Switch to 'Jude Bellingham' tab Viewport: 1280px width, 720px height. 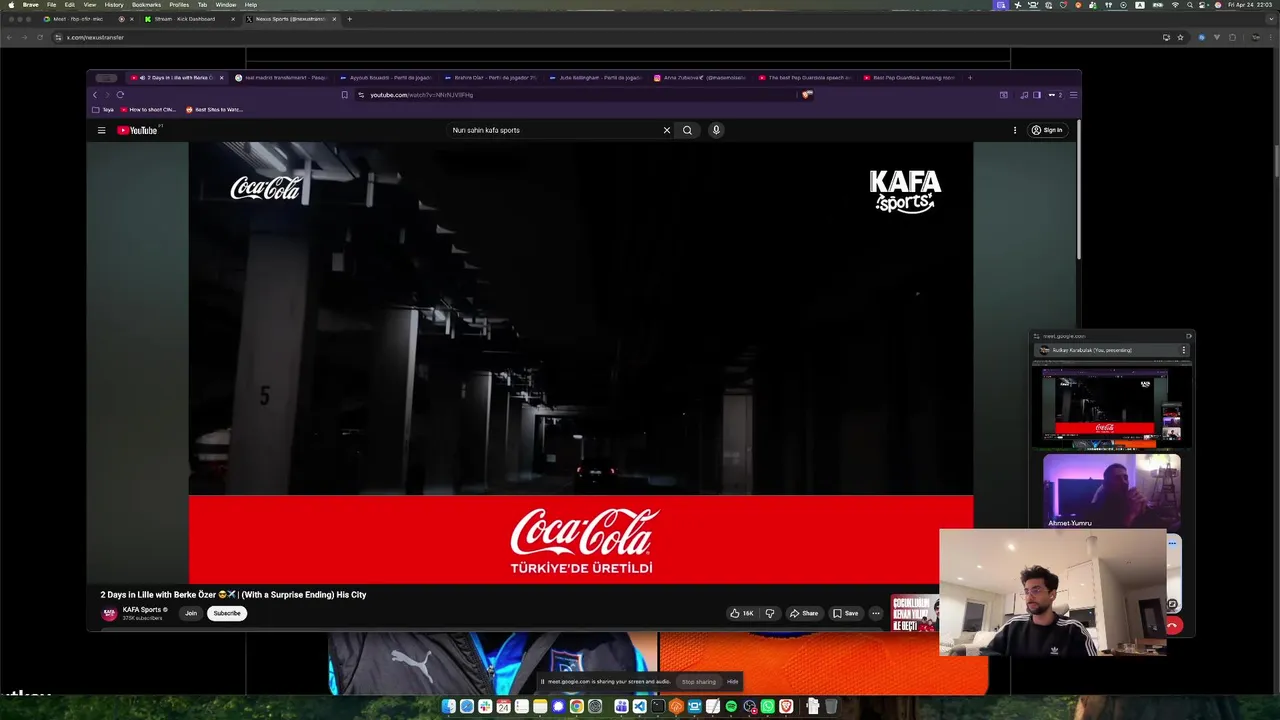click(595, 77)
